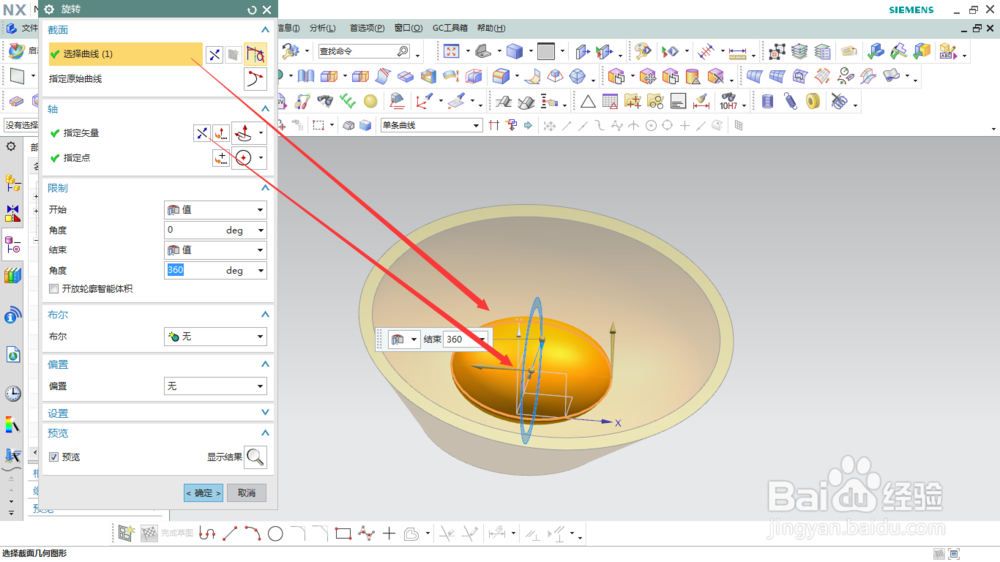Open the on-screen limit type dropdown in viewport
This screenshot has width=1000, height=562.
pyautogui.click(x=404, y=339)
